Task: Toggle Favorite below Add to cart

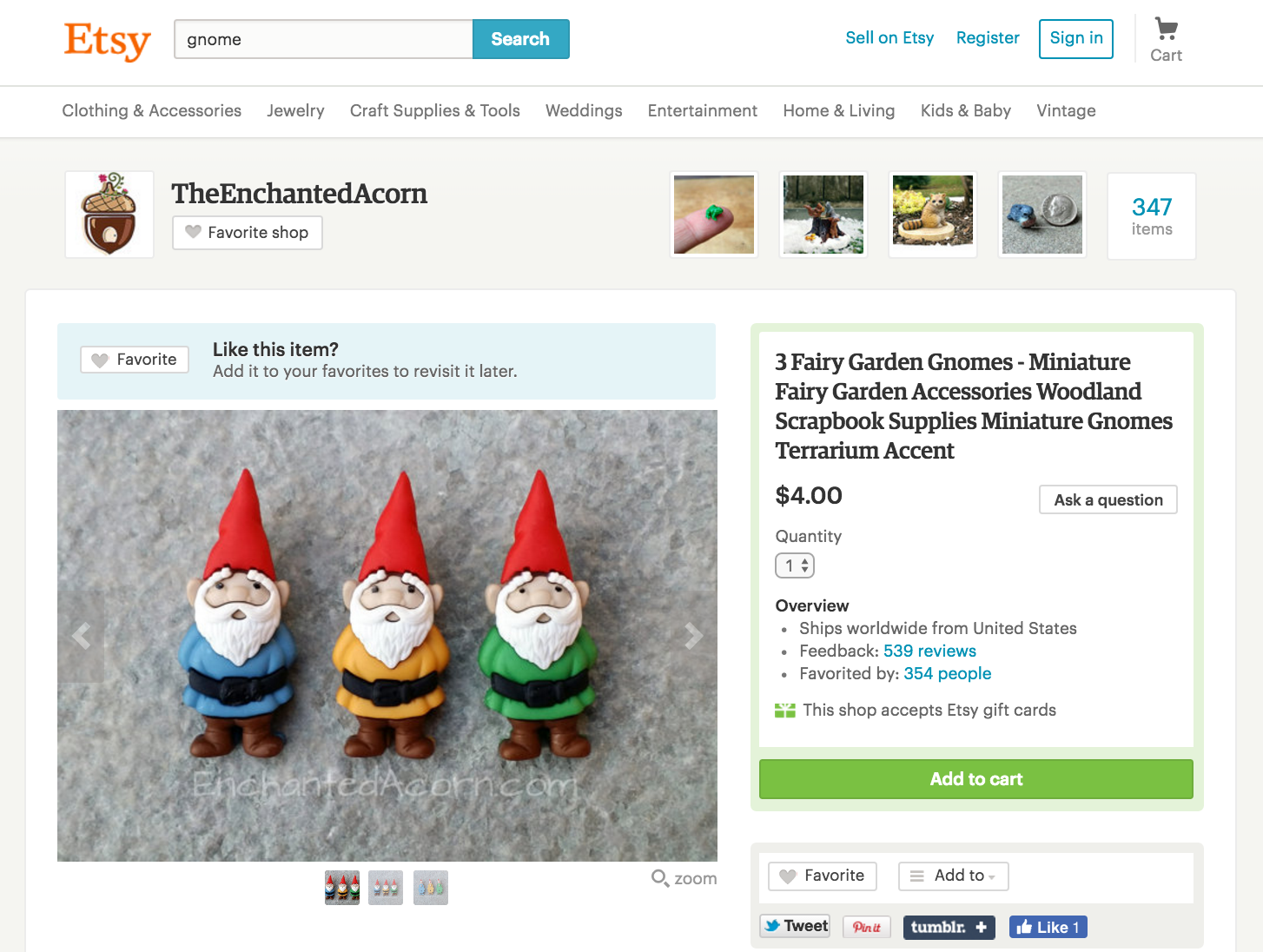Action: 823,876
